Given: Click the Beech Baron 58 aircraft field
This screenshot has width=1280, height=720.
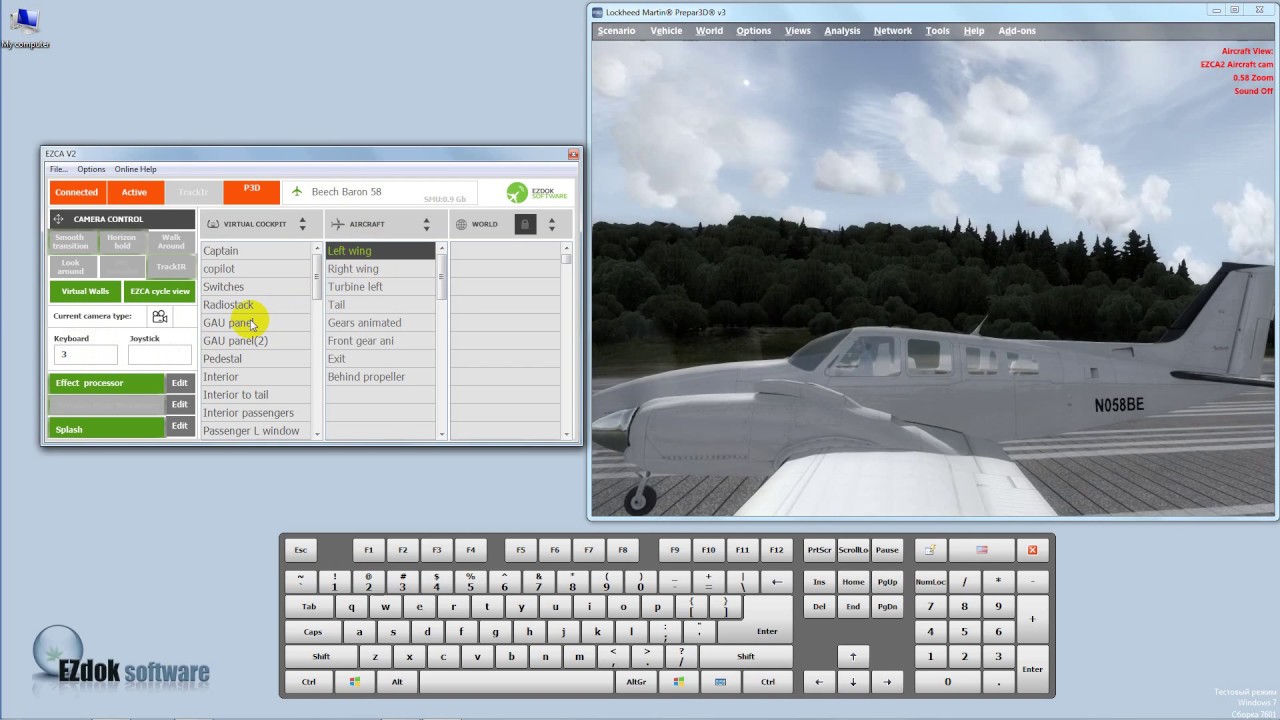Looking at the screenshot, I should 380,192.
